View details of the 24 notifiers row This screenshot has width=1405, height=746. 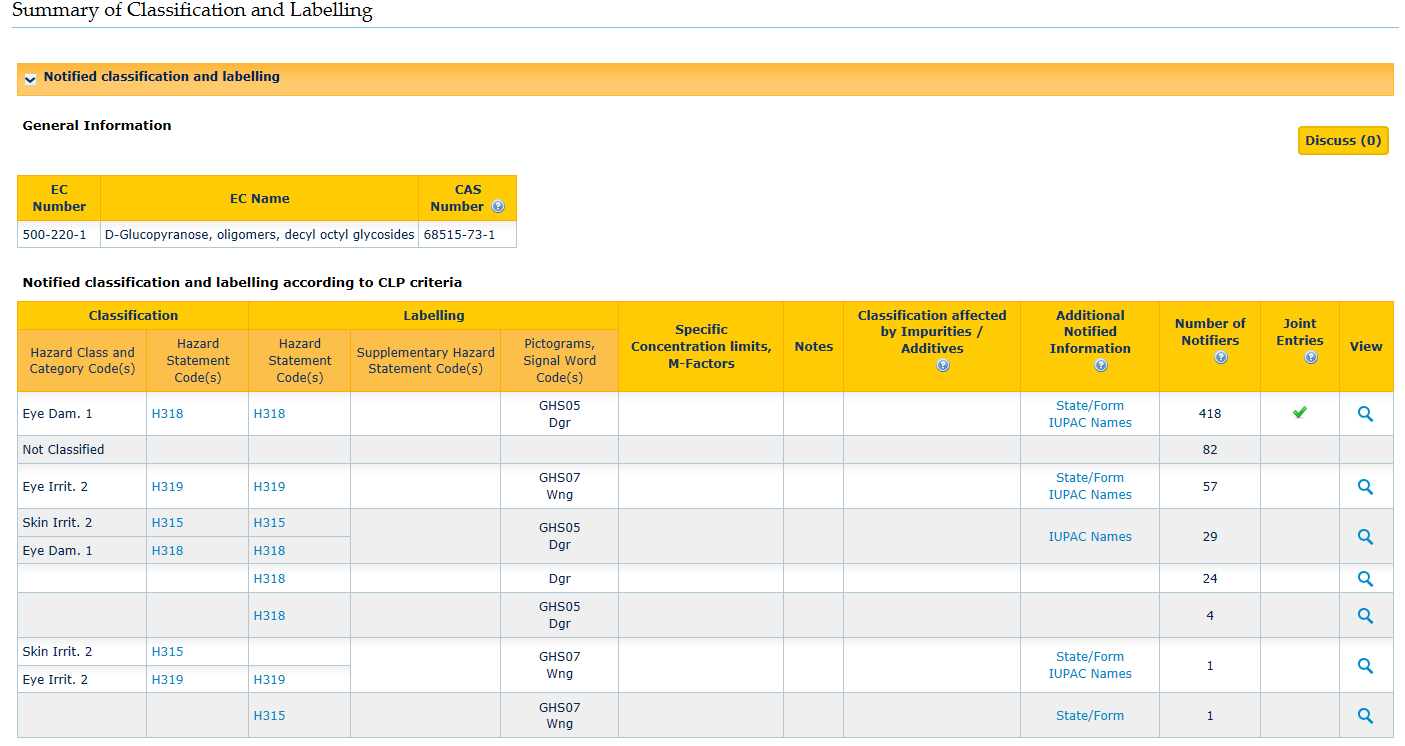1365,578
